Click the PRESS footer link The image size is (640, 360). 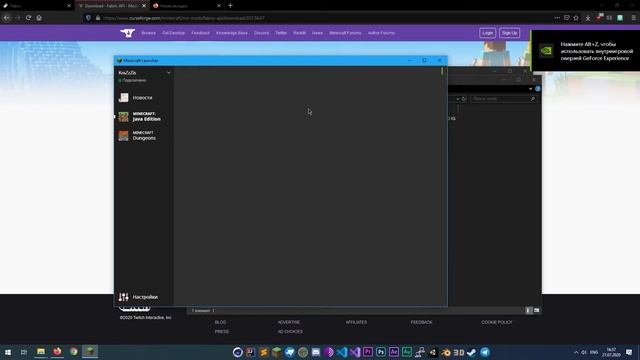coord(222,332)
